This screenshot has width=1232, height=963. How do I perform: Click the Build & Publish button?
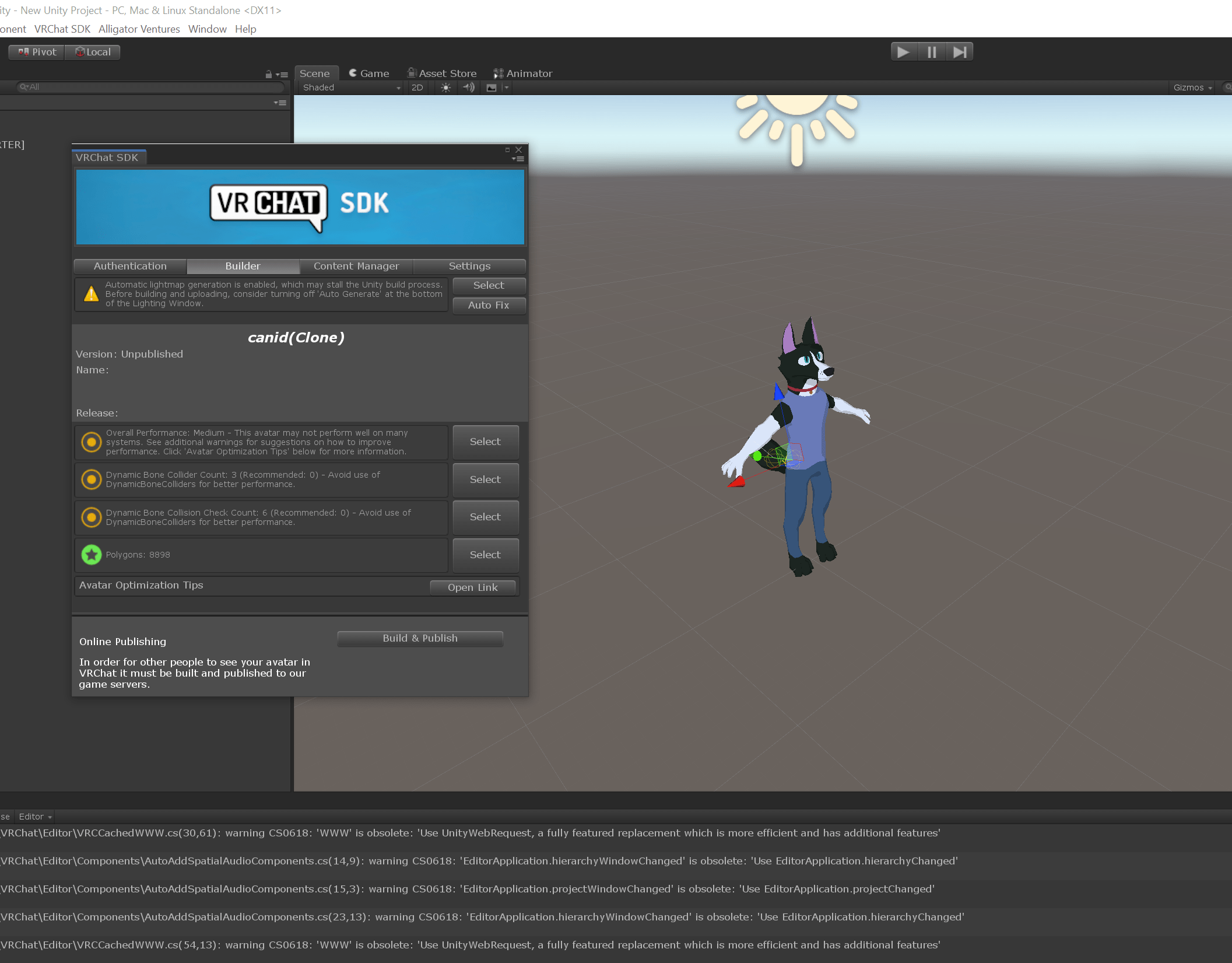click(x=420, y=638)
